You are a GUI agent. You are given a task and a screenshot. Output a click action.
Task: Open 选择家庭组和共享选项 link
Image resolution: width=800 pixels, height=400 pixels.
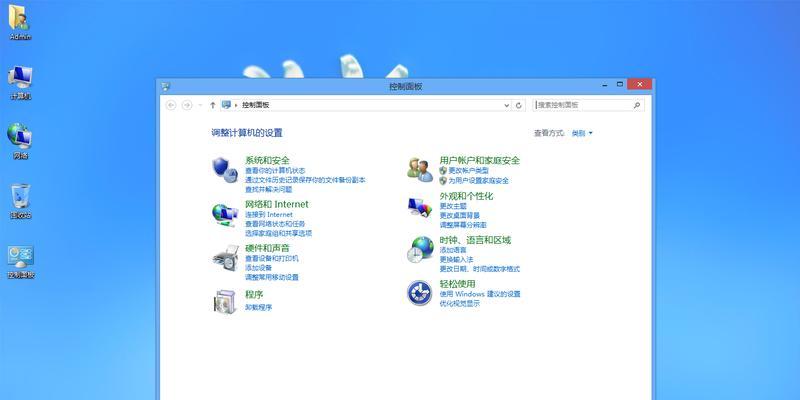[279, 233]
